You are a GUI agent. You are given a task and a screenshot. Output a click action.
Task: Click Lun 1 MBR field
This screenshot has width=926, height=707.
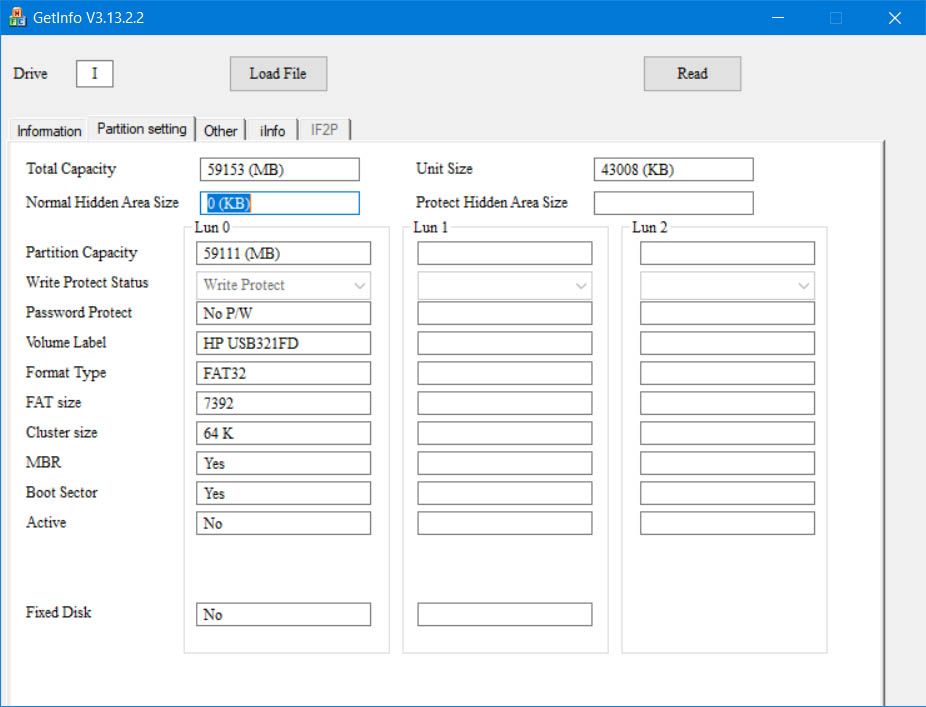coord(504,463)
